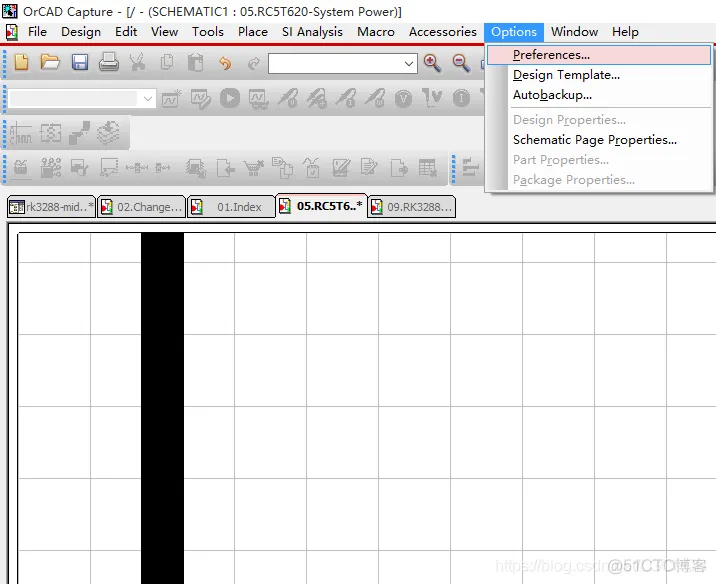Undo the last action with orange arrow
The image size is (716, 584).
tap(225, 63)
